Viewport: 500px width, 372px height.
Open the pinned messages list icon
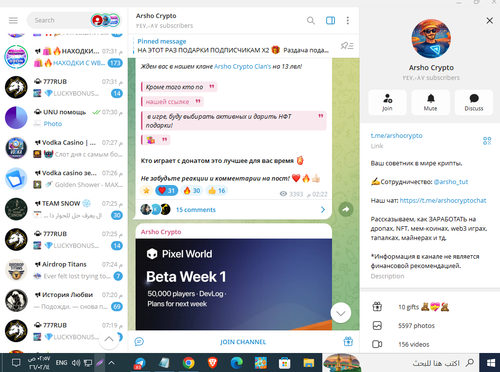pyautogui.click(x=347, y=46)
